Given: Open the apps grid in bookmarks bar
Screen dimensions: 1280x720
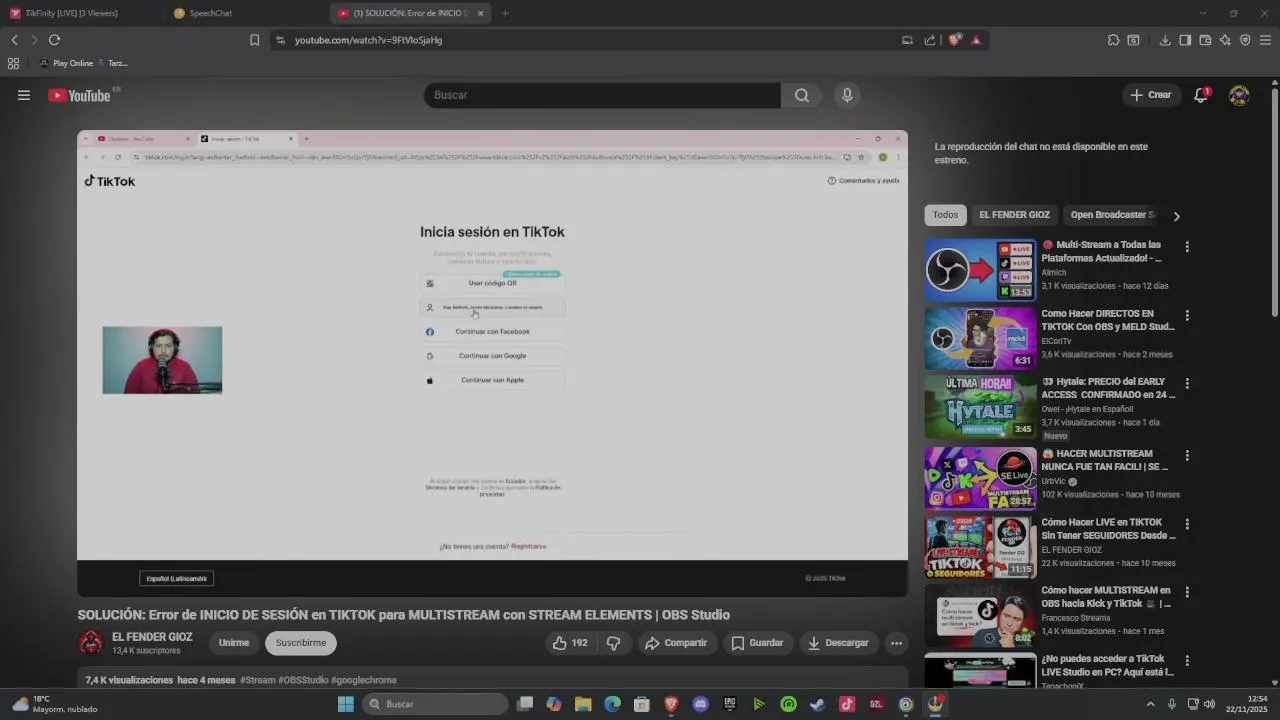Looking at the screenshot, I should pyautogui.click(x=13, y=63).
